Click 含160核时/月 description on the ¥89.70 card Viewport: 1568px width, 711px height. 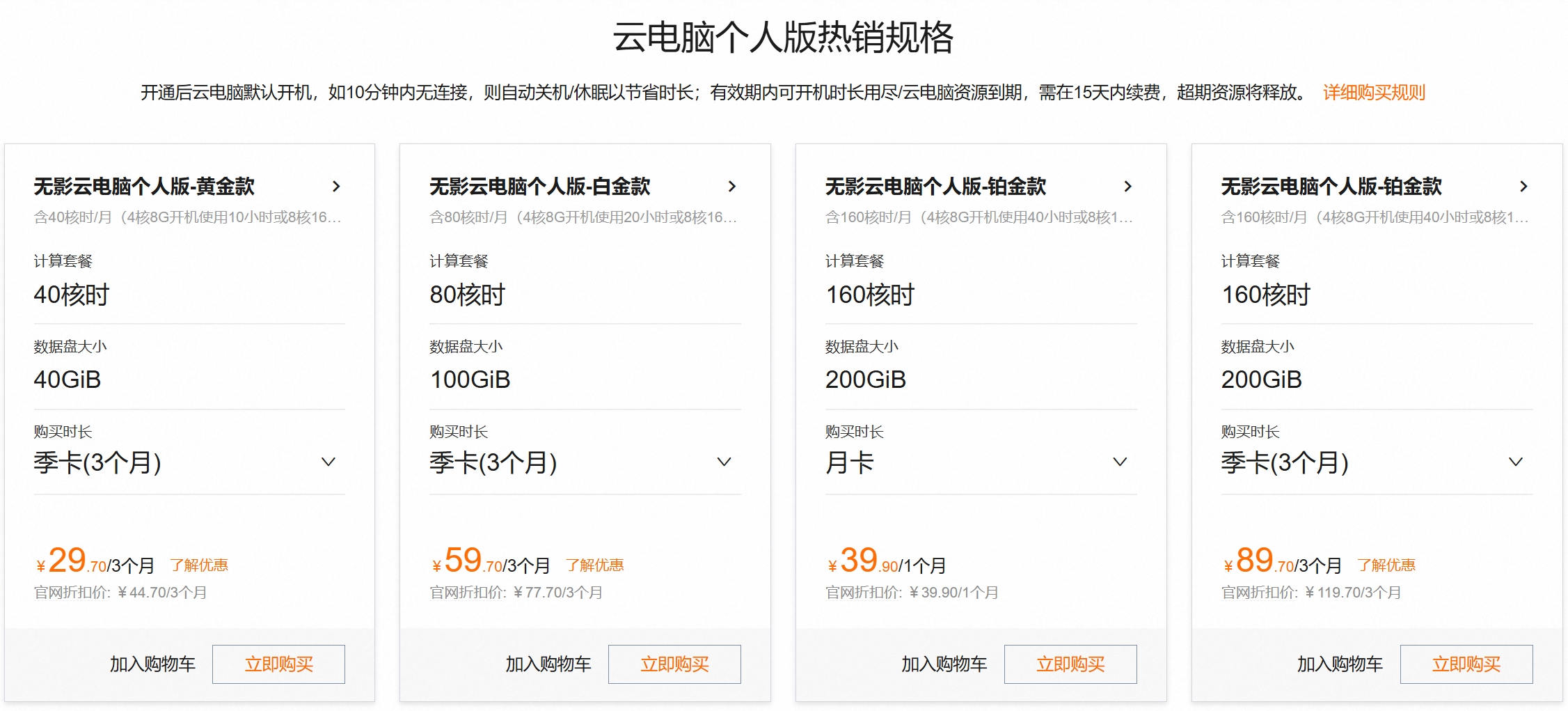[x=1376, y=217]
